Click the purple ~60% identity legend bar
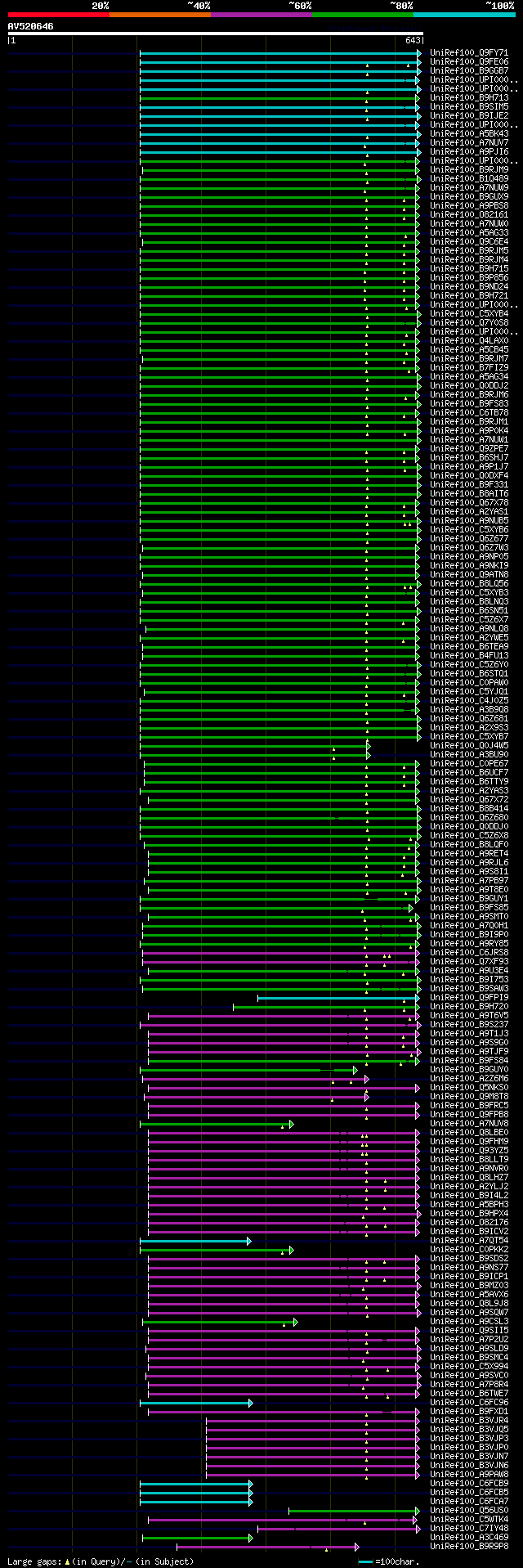This screenshot has height=1568, width=523. coord(261,15)
